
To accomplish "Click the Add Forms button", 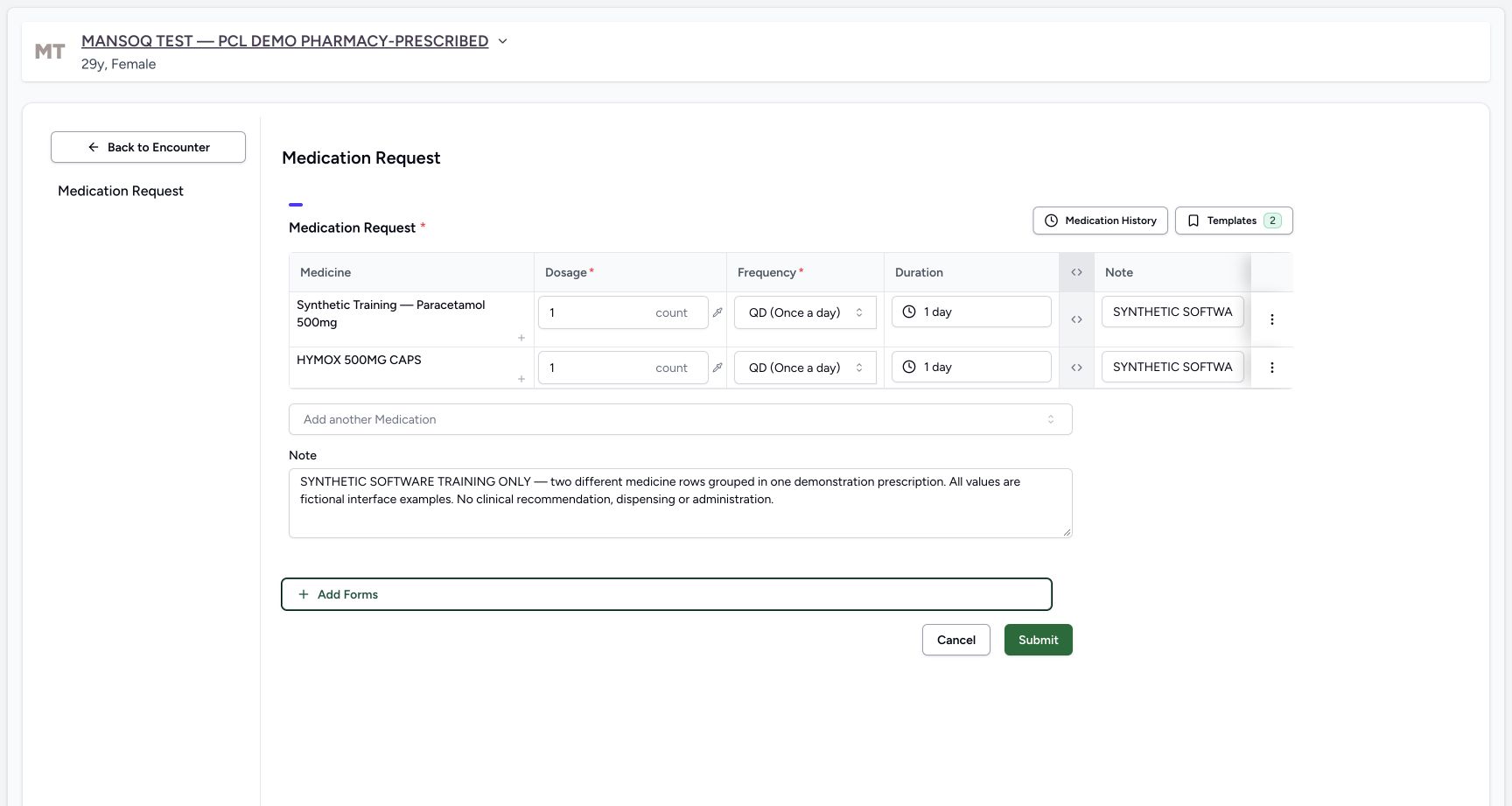I will [x=666, y=594].
